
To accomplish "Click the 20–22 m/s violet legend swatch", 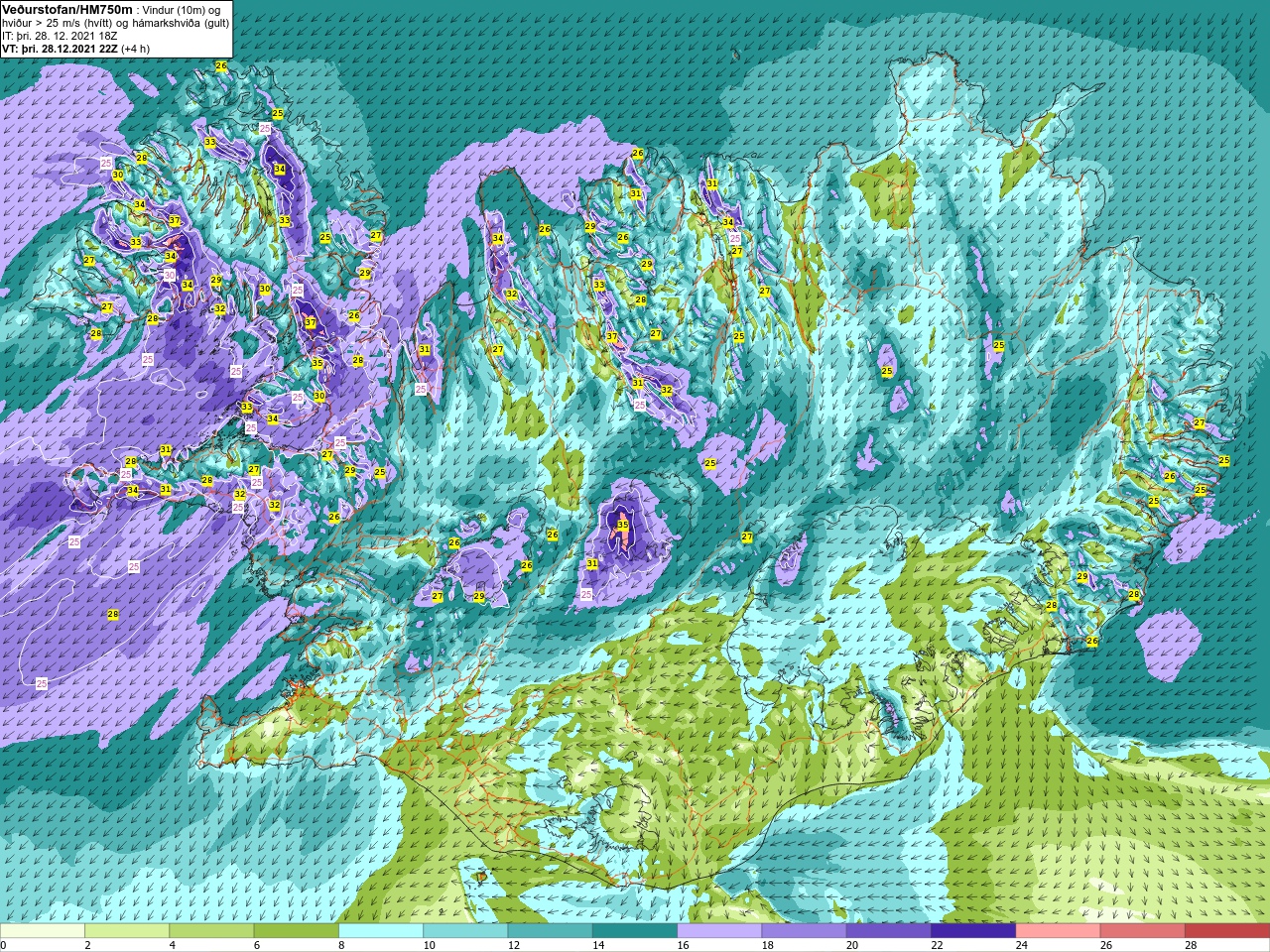I will (889, 931).
